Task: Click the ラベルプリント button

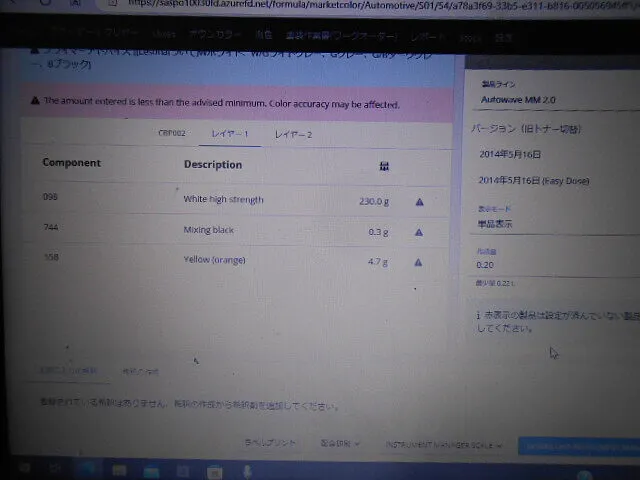Action: pyautogui.click(x=270, y=442)
